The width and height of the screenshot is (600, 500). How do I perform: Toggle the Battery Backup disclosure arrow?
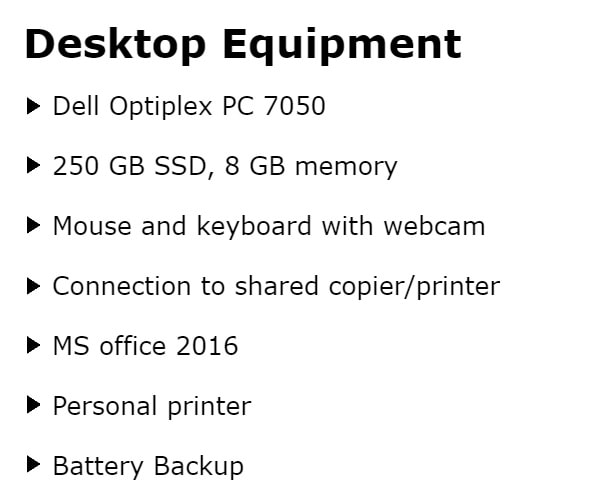pos(33,465)
